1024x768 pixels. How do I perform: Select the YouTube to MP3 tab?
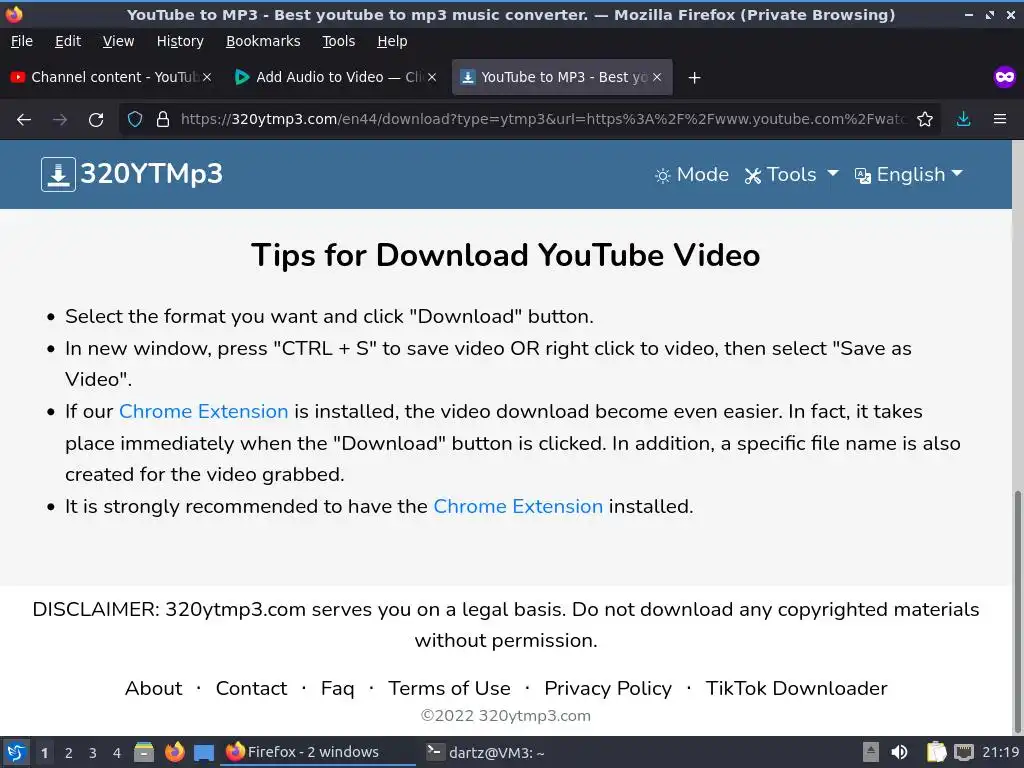click(x=562, y=77)
